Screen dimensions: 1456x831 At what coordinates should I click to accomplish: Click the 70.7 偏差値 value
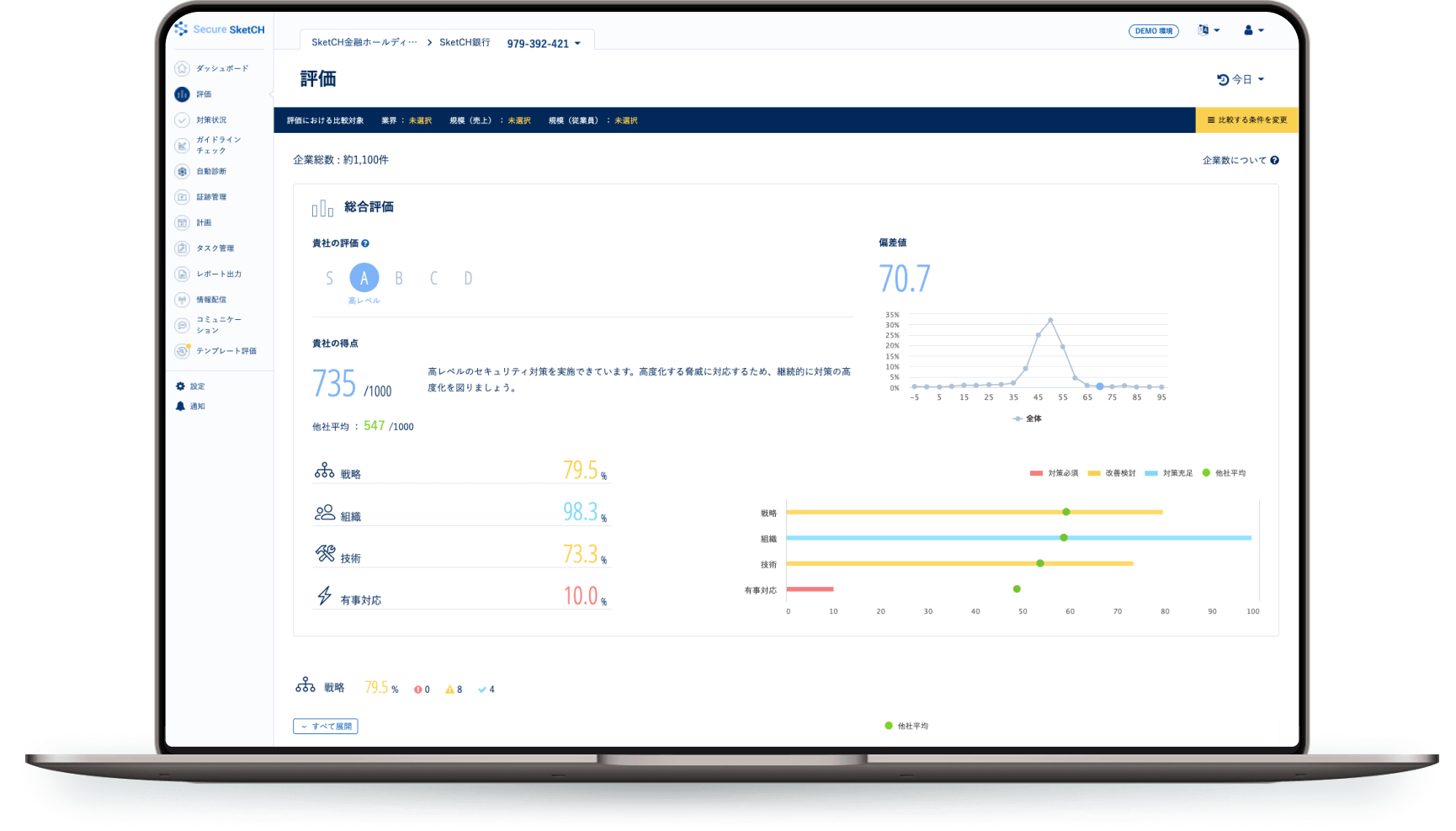[905, 279]
